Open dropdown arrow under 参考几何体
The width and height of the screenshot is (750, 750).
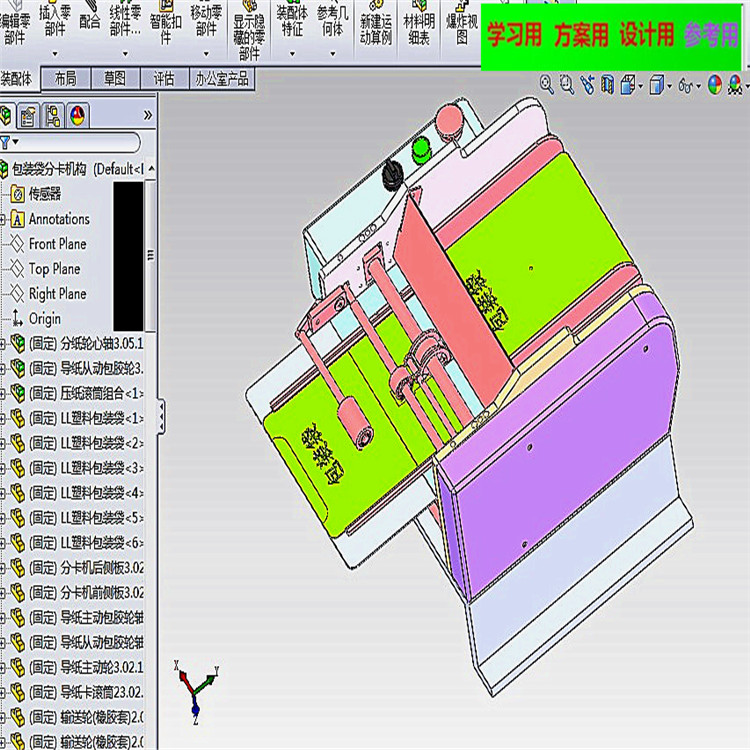[x=332, y=54]
